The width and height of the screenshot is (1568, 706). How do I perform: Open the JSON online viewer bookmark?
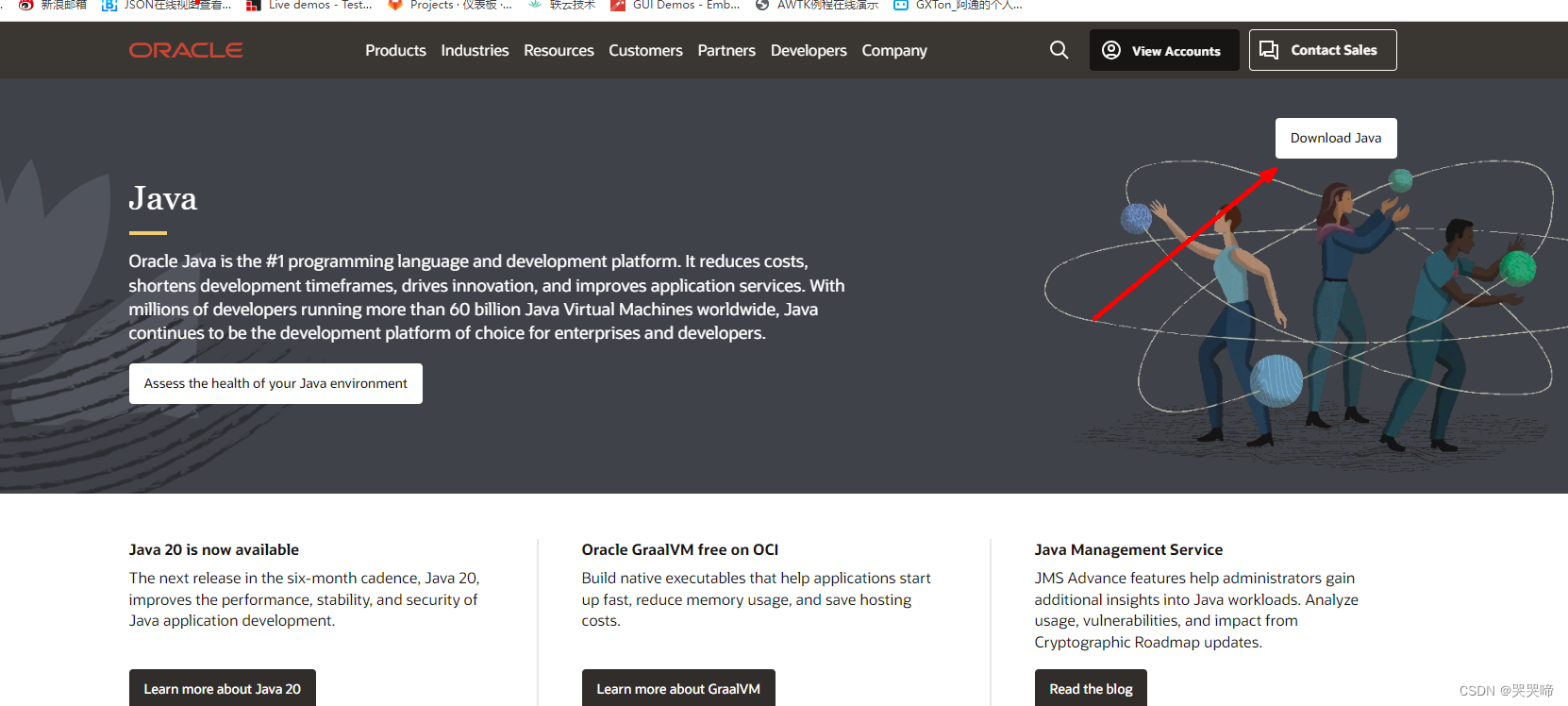tap(167, 5)
